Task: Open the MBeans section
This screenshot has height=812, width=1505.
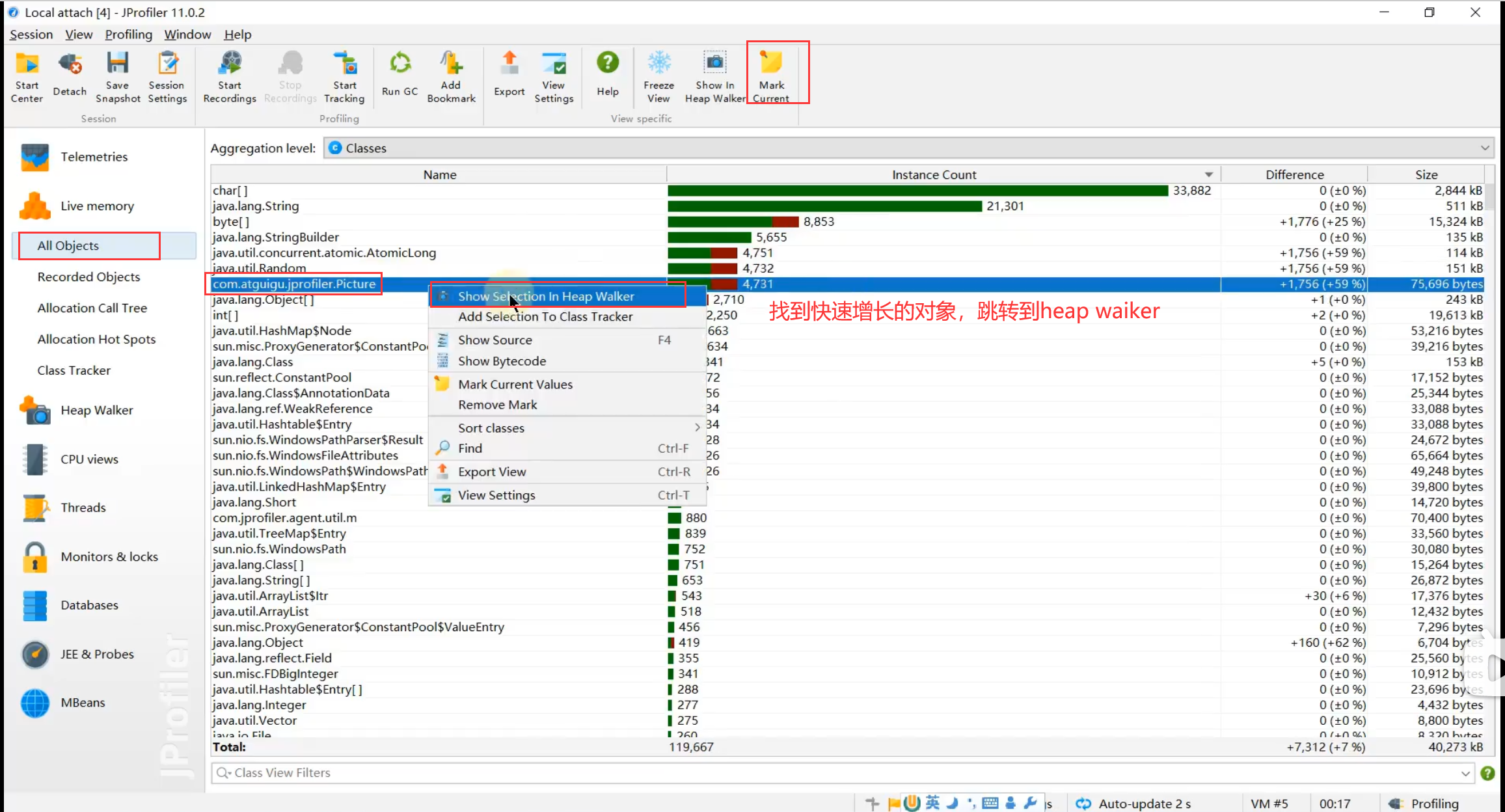Action: tap(83, 703)
